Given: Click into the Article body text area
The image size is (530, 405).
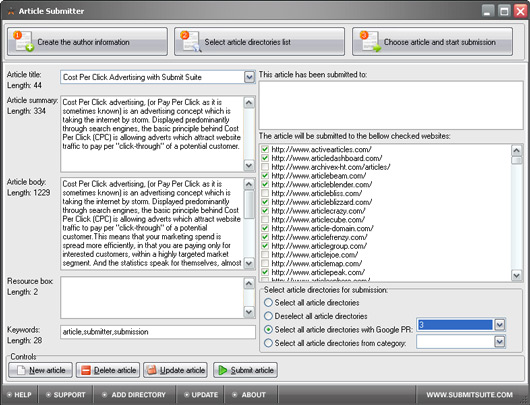Looking at the screenshot, I should click(x=152, y=223).
